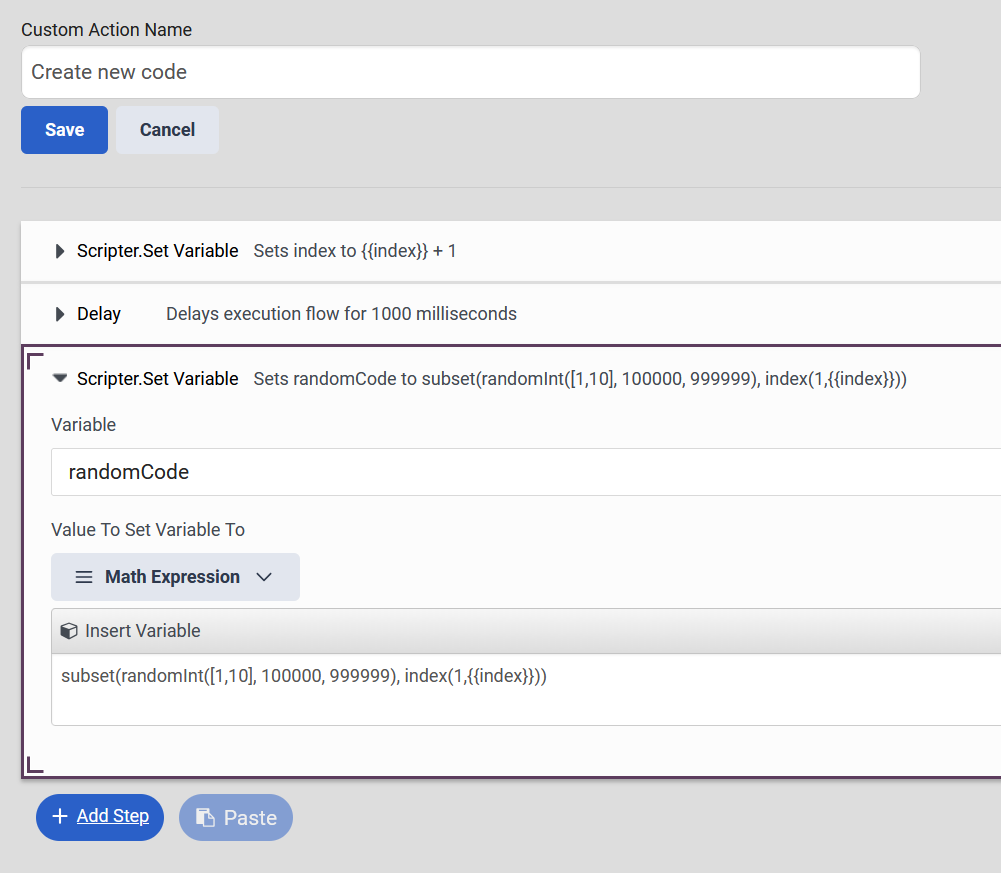Cancel editing the custom action
The height and width of the screenshot is (873, 1001).
(167, 130)
